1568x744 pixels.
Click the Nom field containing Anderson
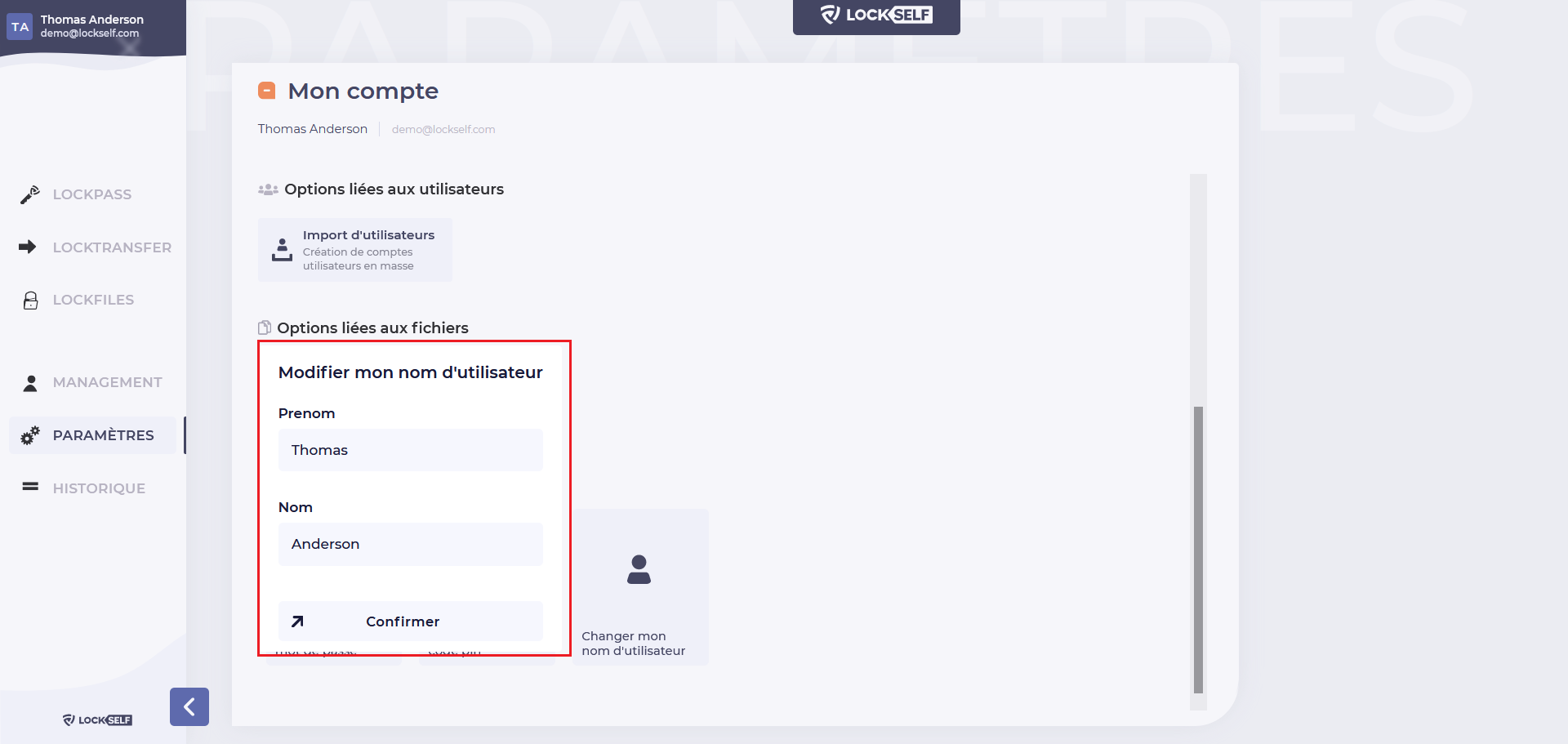click(410, 544)
